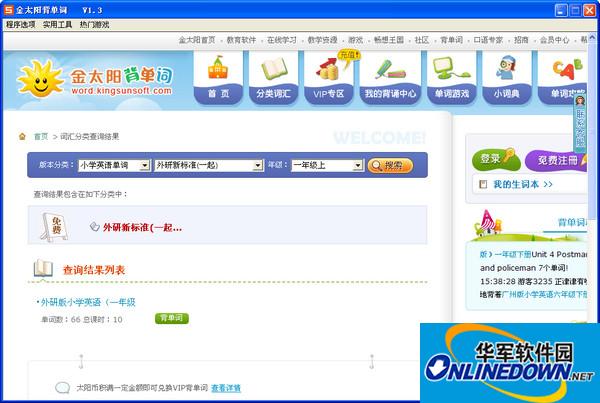600x403 pixels.
Task: Click the 联系客服 side tab
Action: pyautogui.click(x=580, y=122)
